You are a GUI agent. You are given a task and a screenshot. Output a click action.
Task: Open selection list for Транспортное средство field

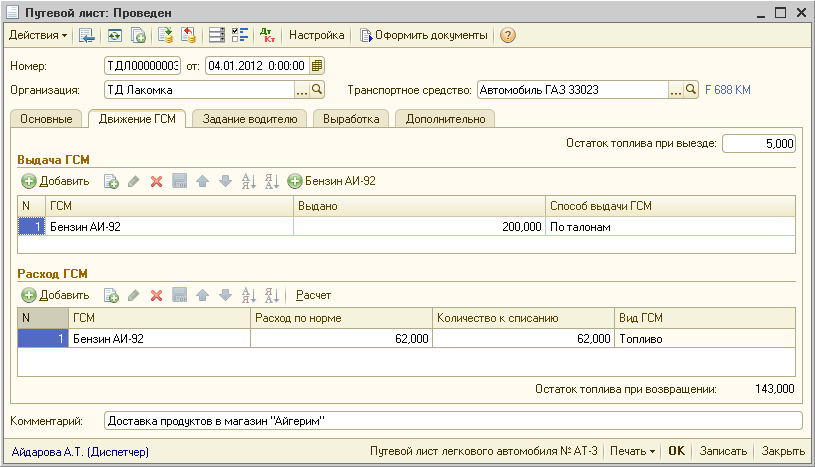click(676, 90)
